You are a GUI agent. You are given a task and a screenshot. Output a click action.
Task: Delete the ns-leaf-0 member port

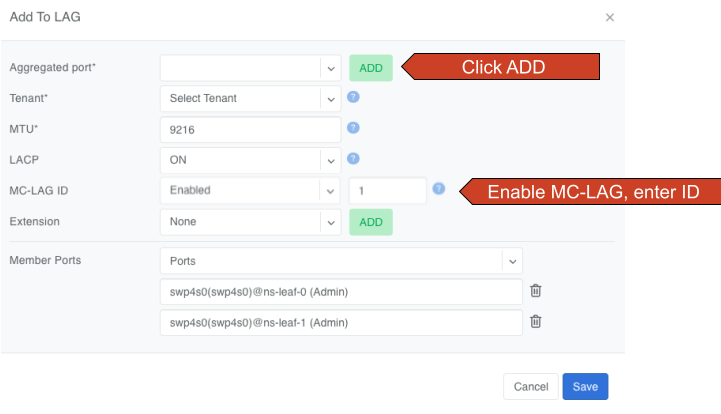536,291
